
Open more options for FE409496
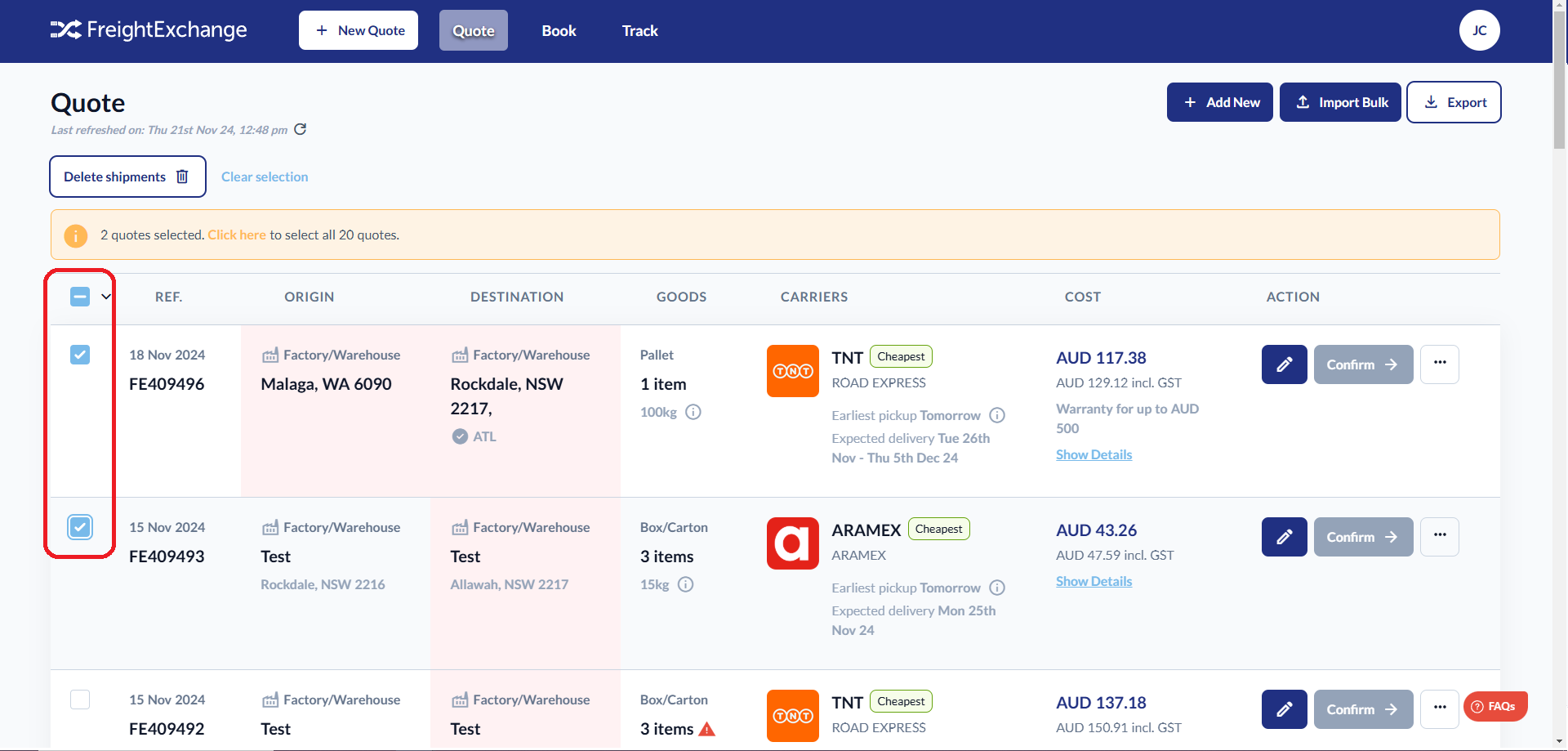(1440, 364)
